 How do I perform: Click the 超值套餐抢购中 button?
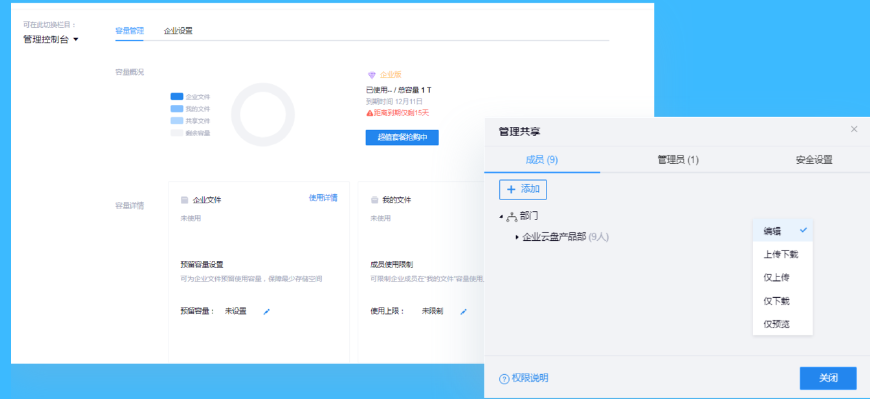click(x=402, y=138)
